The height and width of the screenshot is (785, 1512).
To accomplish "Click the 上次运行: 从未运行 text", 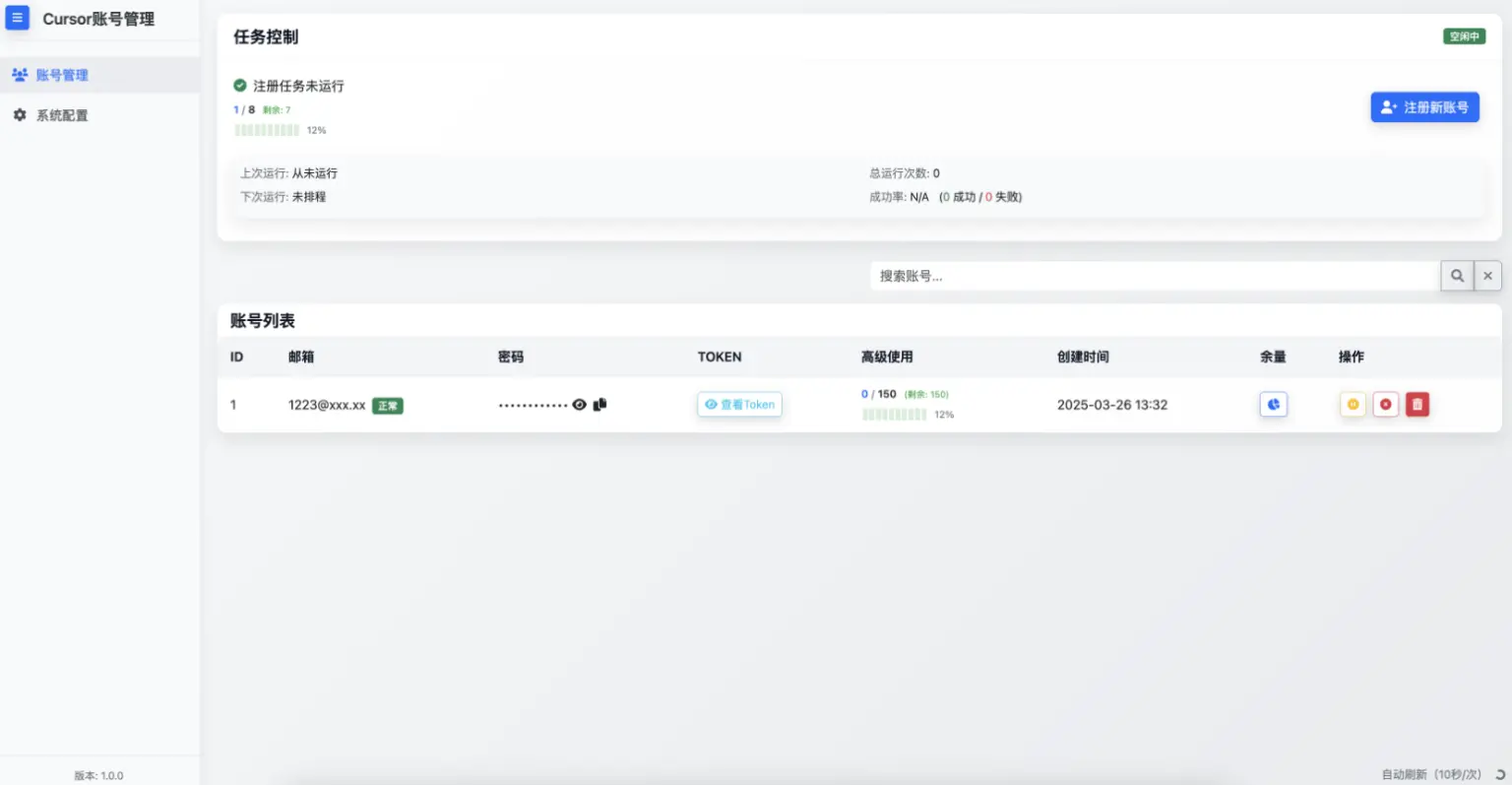I will point(288,173).
